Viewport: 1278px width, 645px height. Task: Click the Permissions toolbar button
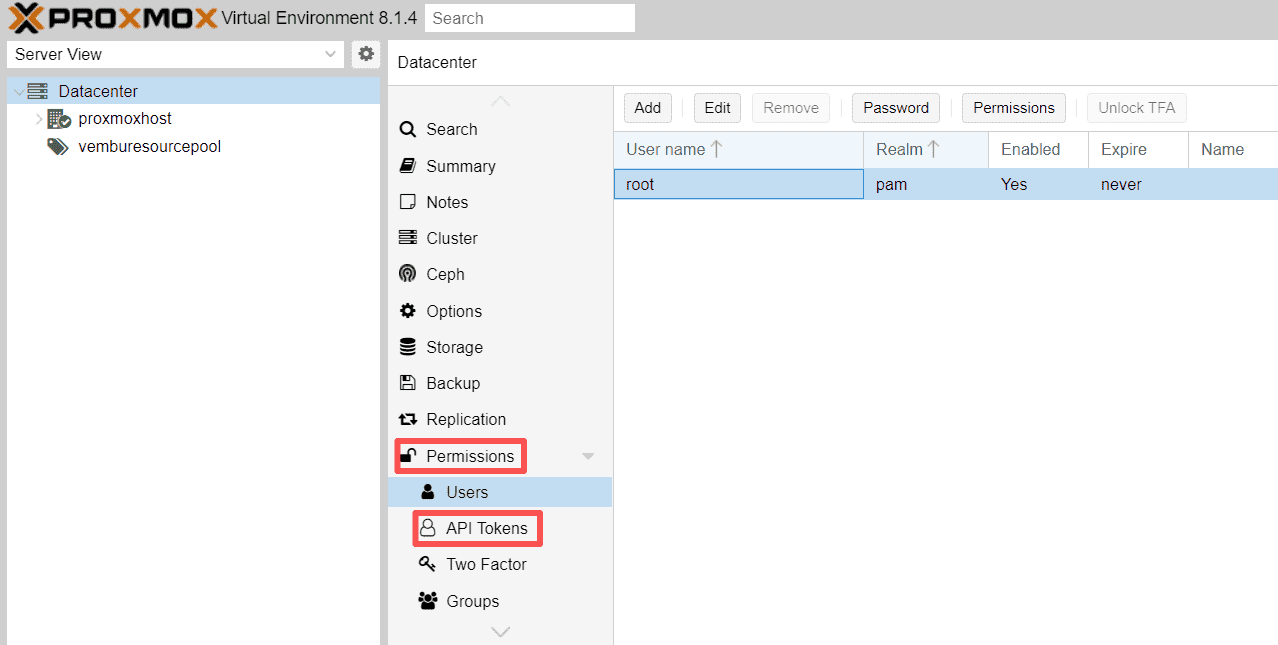point(1014,108)
